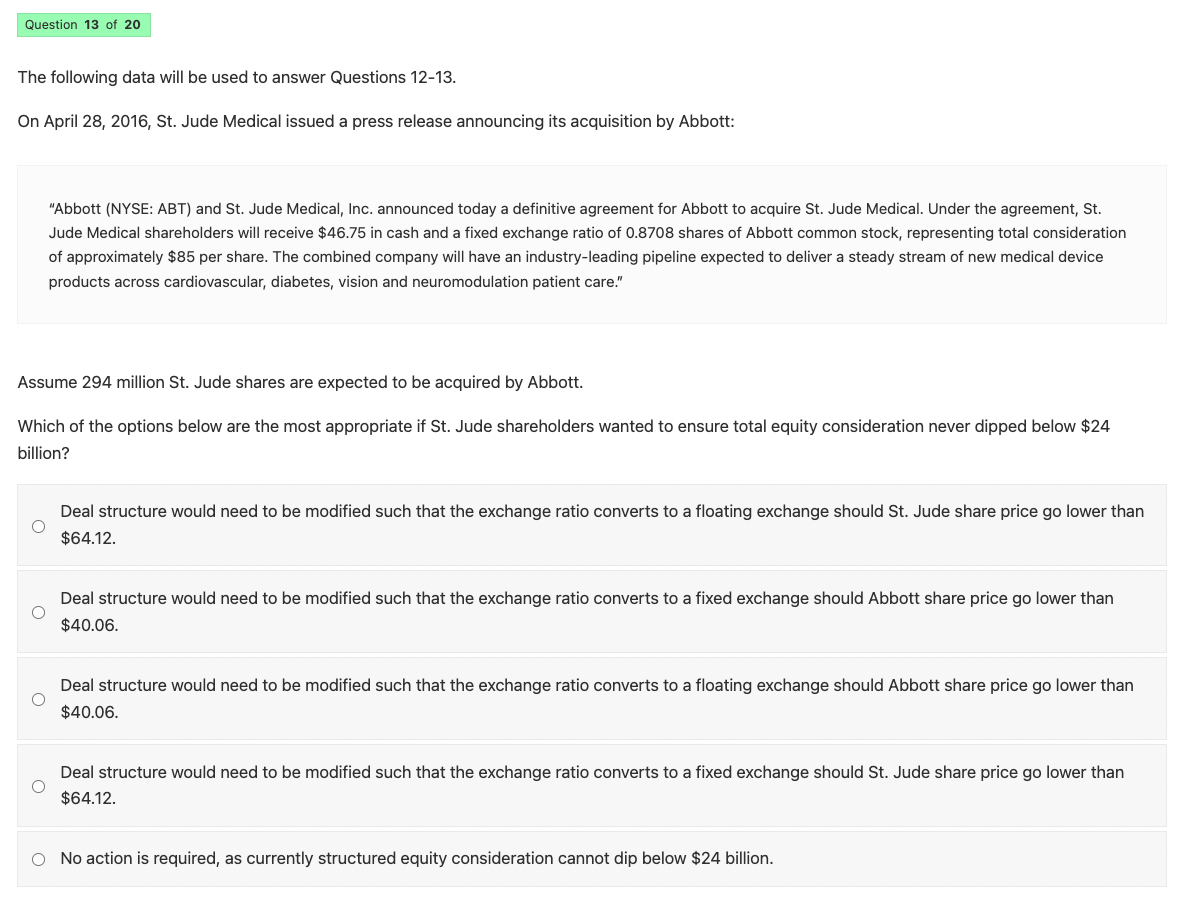Click the radio circle on the fourth answer row
The height and width of the screenshot is (918, 1190).
click(x=37, y=786)
